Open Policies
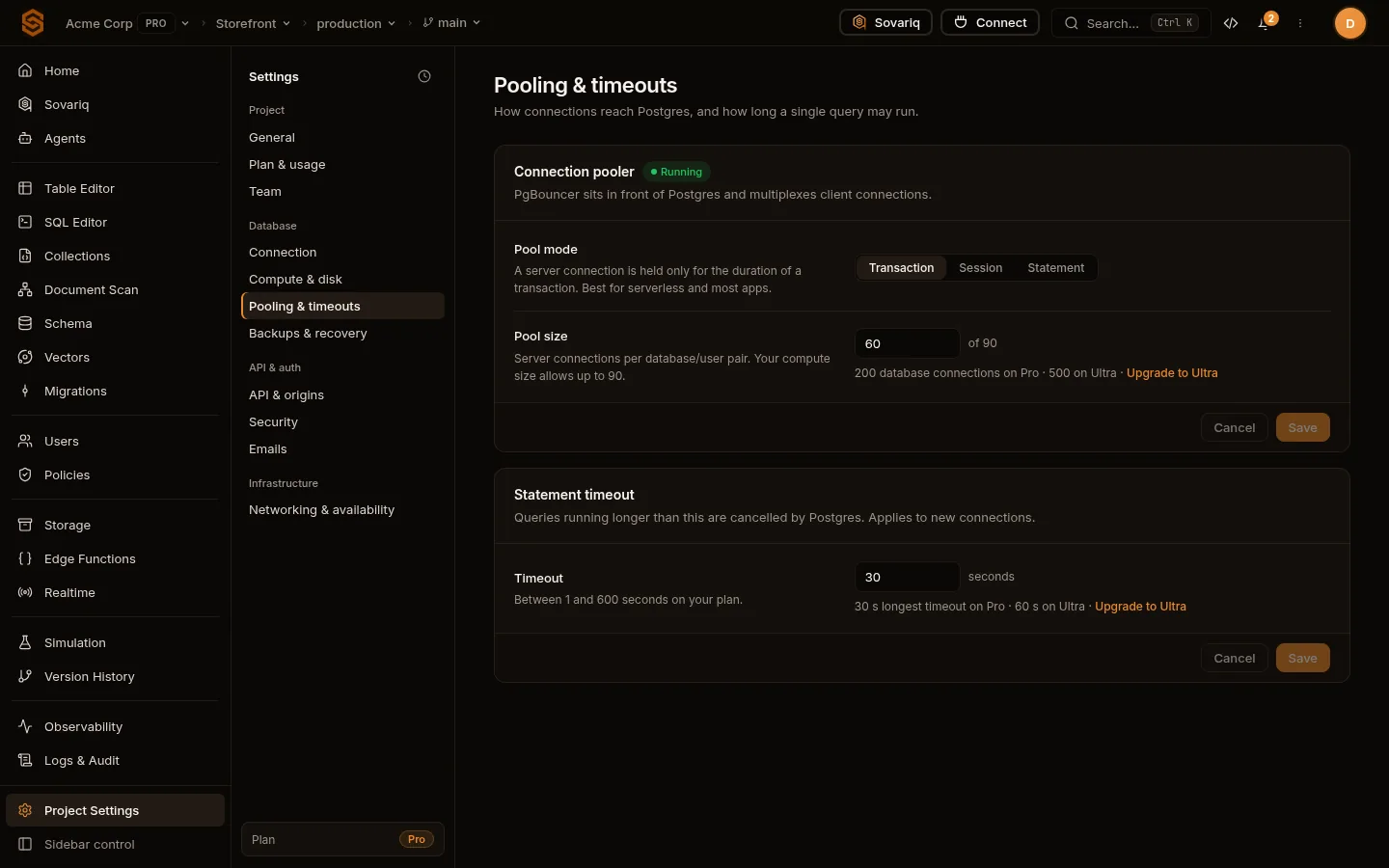Viewport: 1389px width, 868px height. pos(116,475)
